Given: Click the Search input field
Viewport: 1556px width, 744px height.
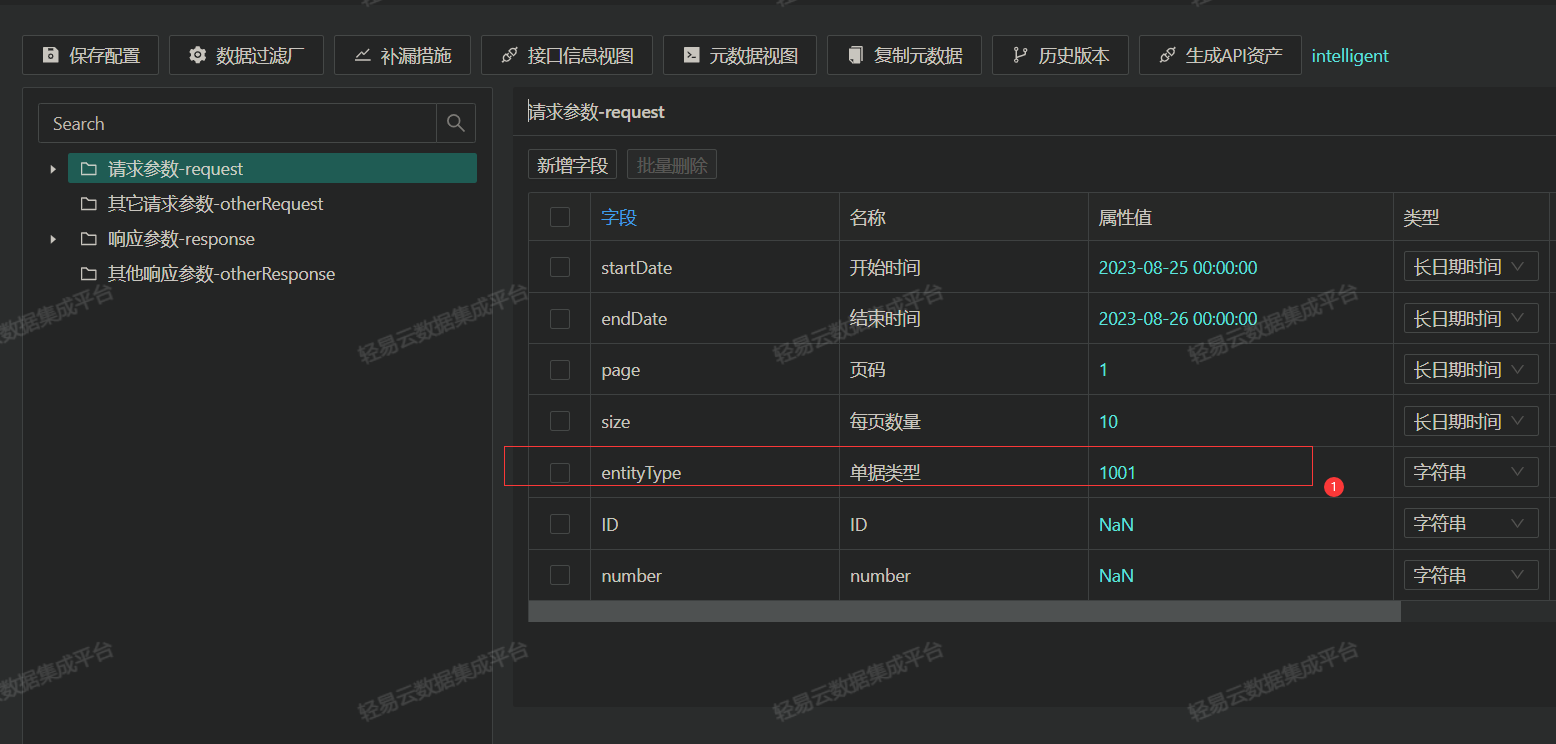Looking at the screenshot, I should point(237,123).
